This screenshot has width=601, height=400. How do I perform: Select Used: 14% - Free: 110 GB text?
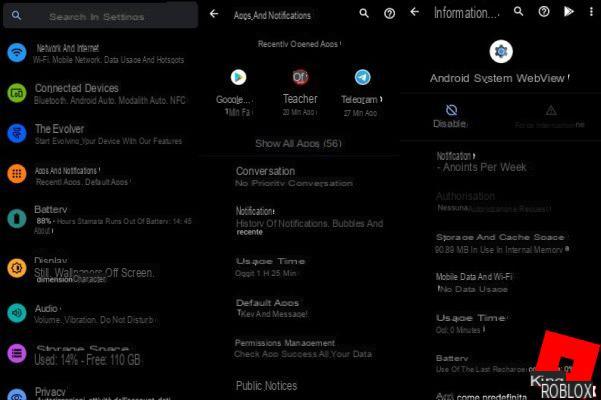point(87,360)
